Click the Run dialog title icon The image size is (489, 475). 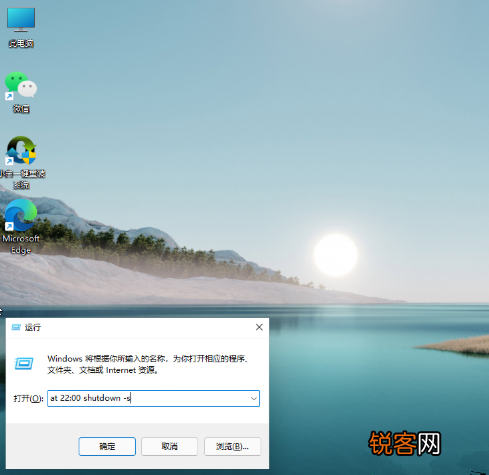(x=16, y=327)
